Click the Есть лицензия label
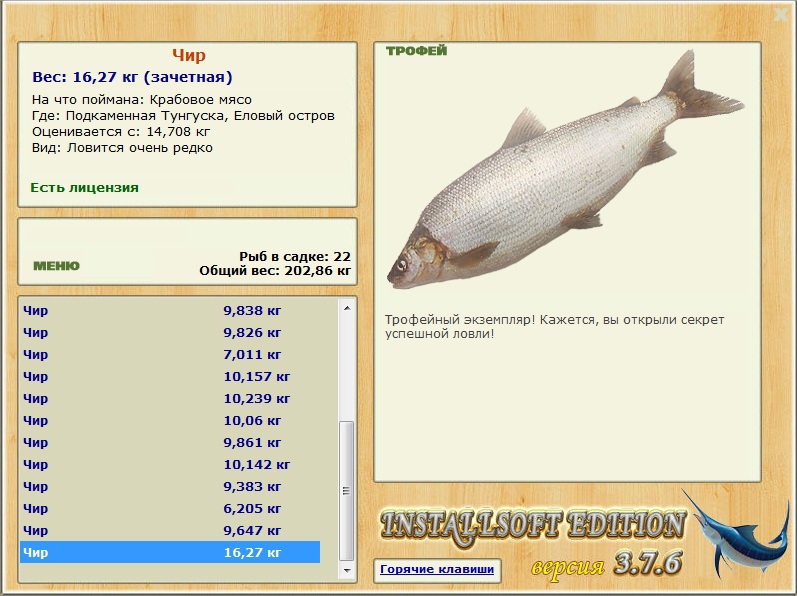The height and width of the screenshot is (596, 797). pyautogui.click(x=84, y=187)
